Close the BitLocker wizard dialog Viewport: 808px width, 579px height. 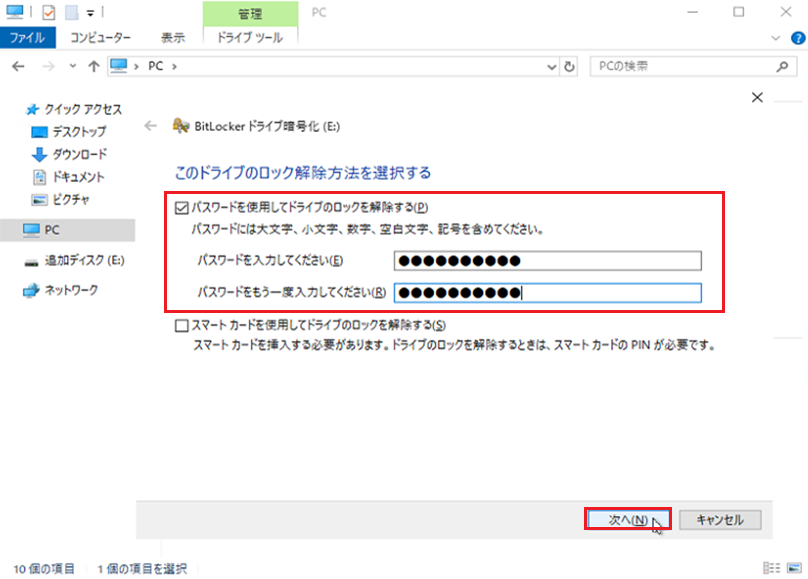756,98
